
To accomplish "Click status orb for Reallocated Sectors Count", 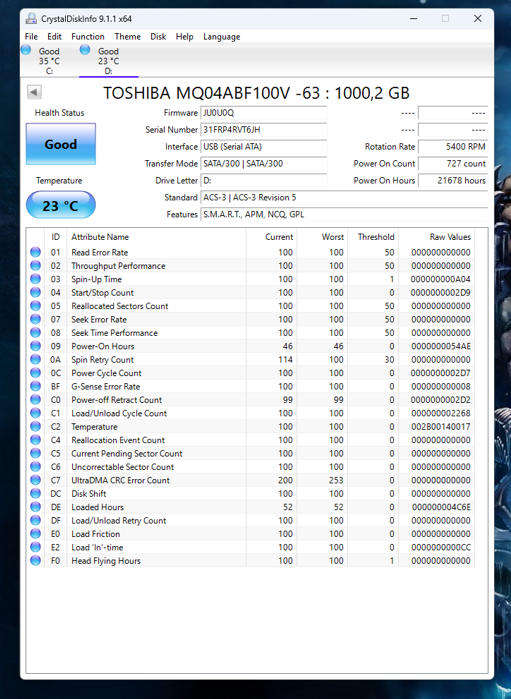I will click(x=35, y=306).
